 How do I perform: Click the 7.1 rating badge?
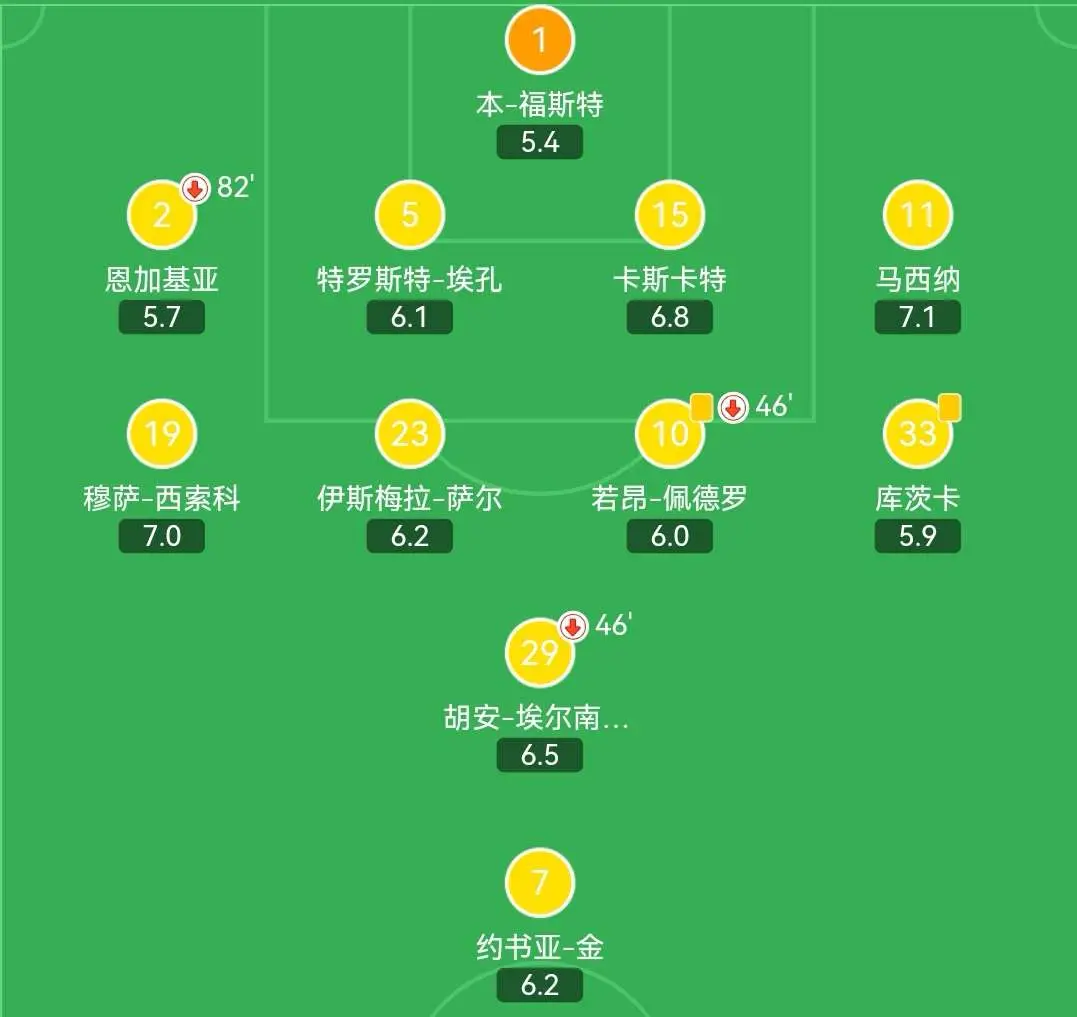tap(918, 317)
